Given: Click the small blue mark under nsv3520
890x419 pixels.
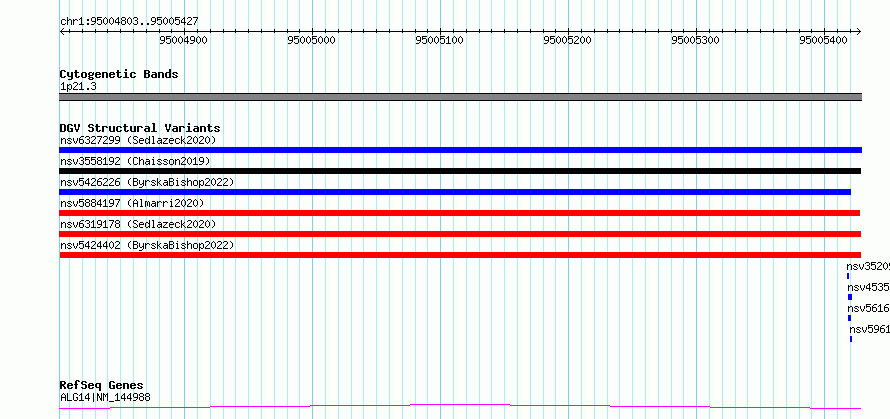Looking at the screenshot, I should point(848,276).
